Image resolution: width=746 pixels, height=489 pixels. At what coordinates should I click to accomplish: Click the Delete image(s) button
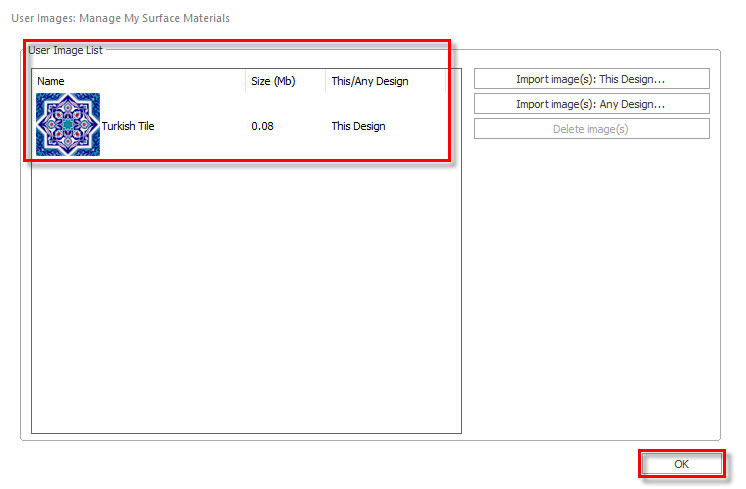(591, 129)
